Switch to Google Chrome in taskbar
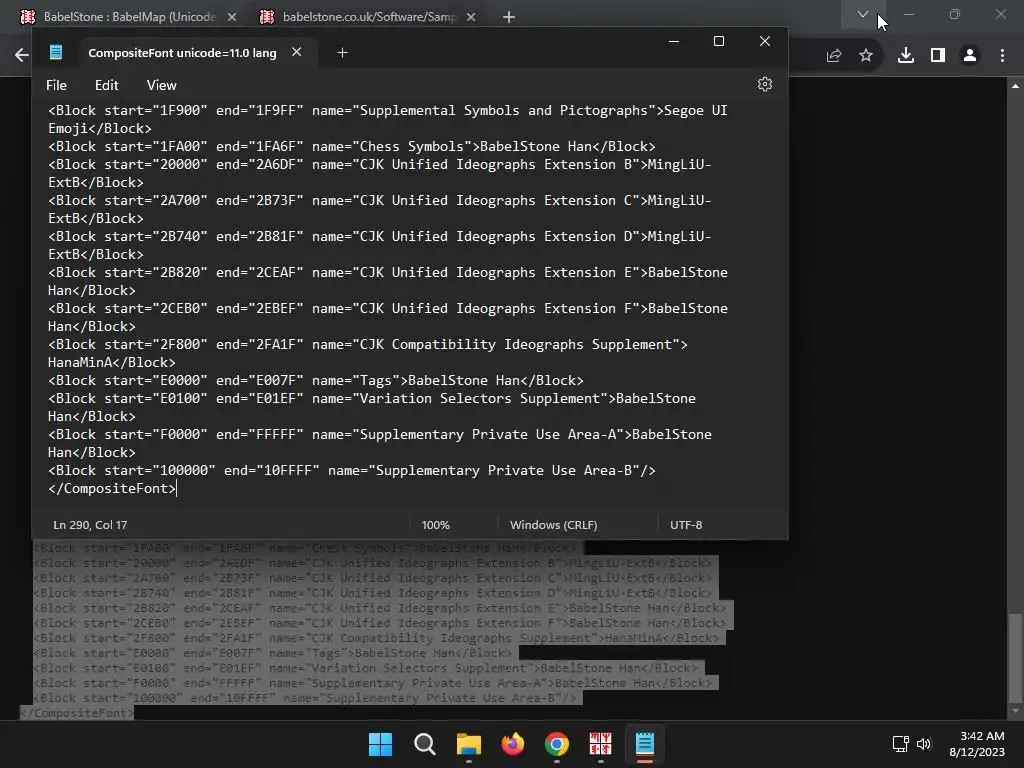This screenshot has width=1024, height=768. 556,744
